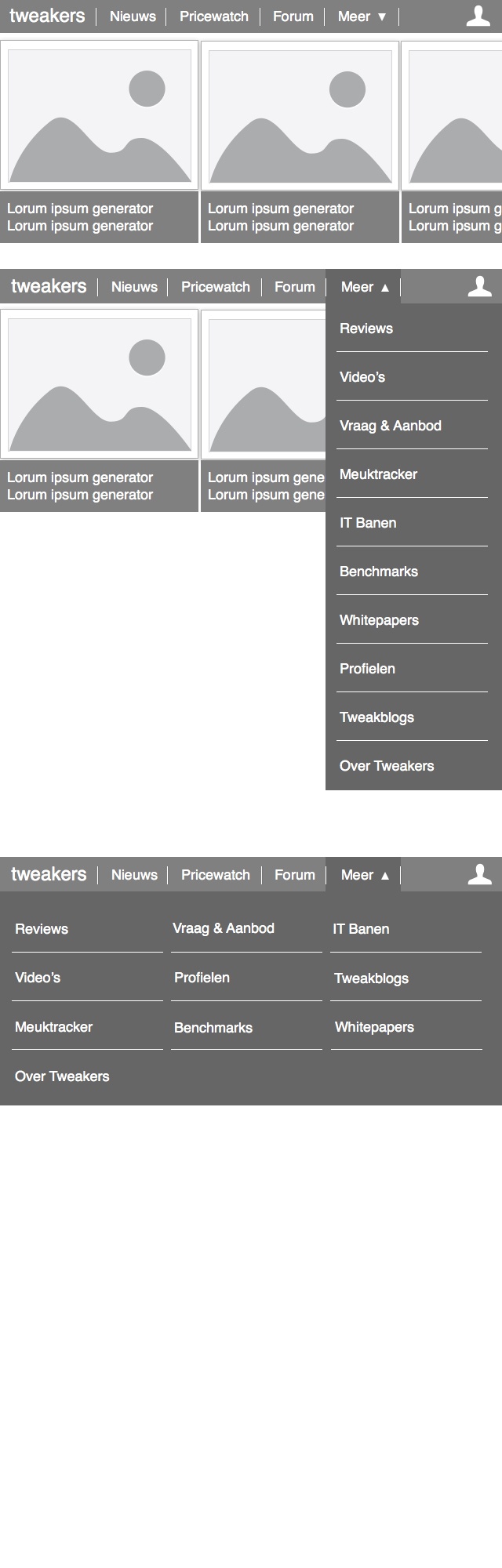This screenshot has width=502, height=1568.
Task: Click the tweakers logo in the header with collapsed Meer
Action: tap(47, 16)
